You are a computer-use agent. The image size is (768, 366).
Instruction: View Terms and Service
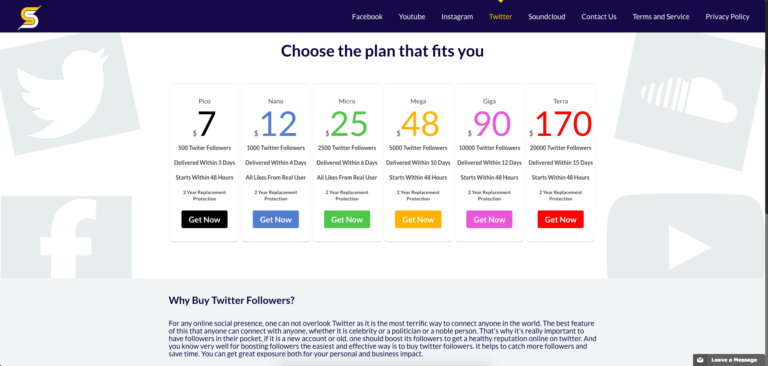660,17
